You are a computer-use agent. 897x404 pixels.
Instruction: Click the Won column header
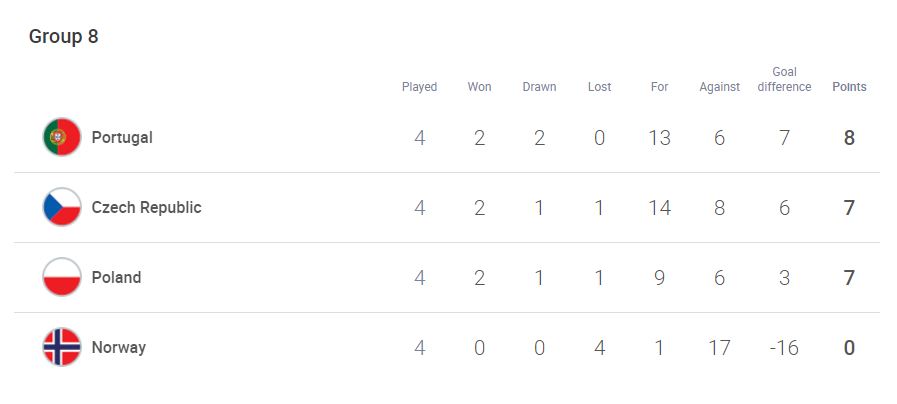click(x=479, y=87)
